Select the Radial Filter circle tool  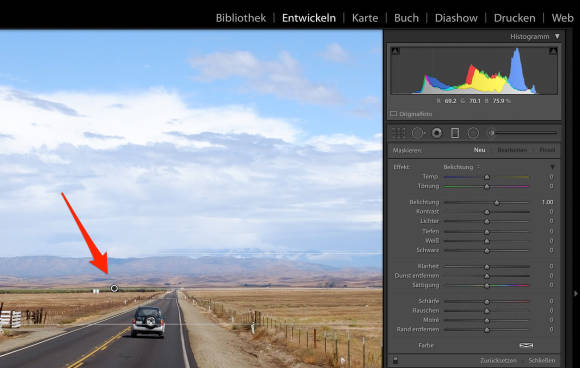pyautogui.click(x=473, y=133)
